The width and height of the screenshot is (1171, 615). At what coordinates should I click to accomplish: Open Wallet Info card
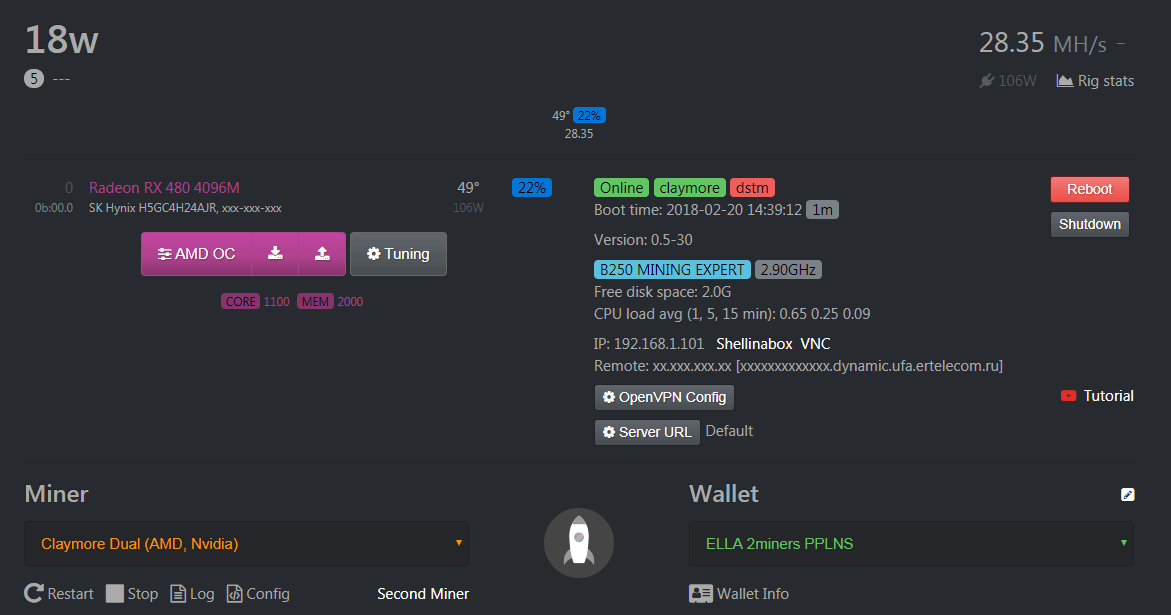point(739,594)
